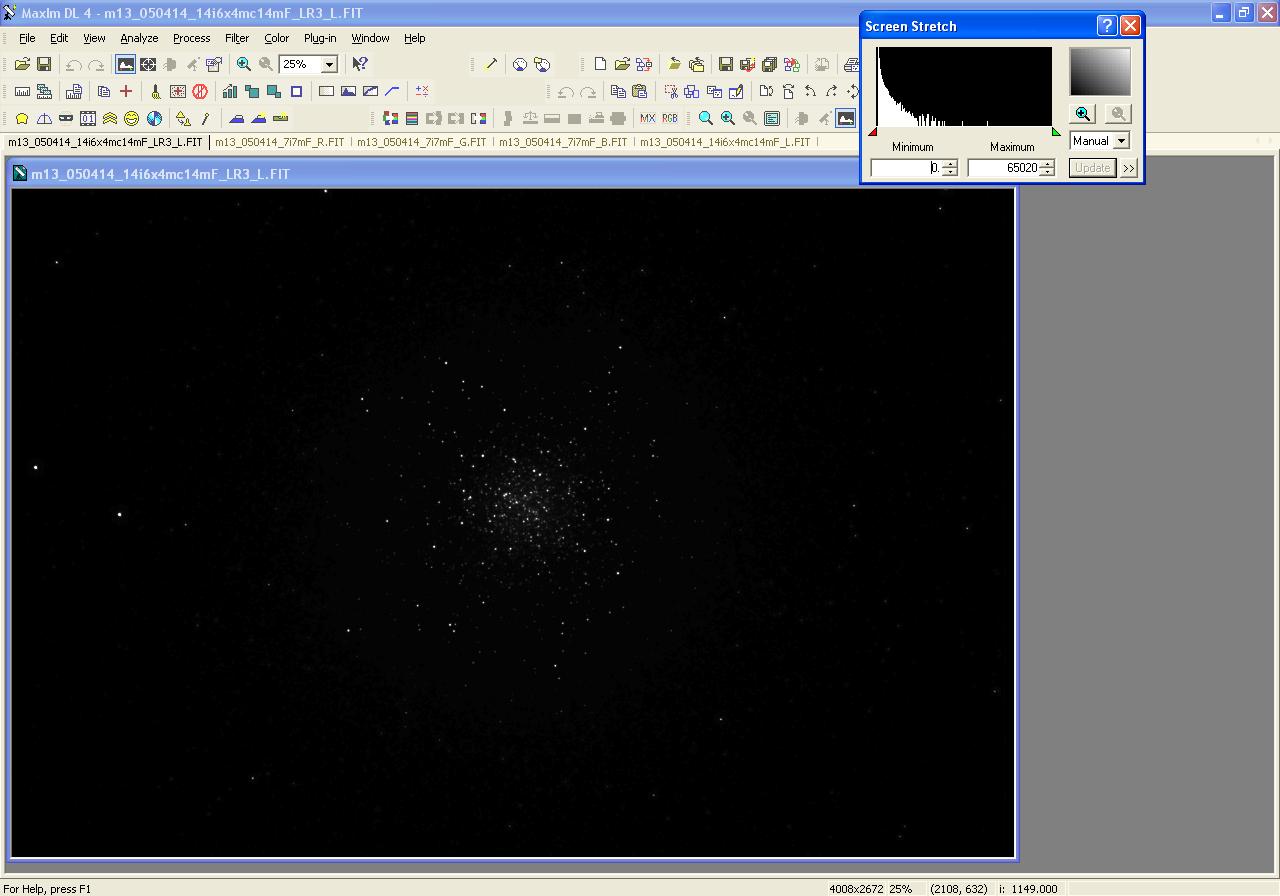The height and width of the screenshot is (896, 1280).
Task: Click the Maximum value input field
Action: [1005, 168]
